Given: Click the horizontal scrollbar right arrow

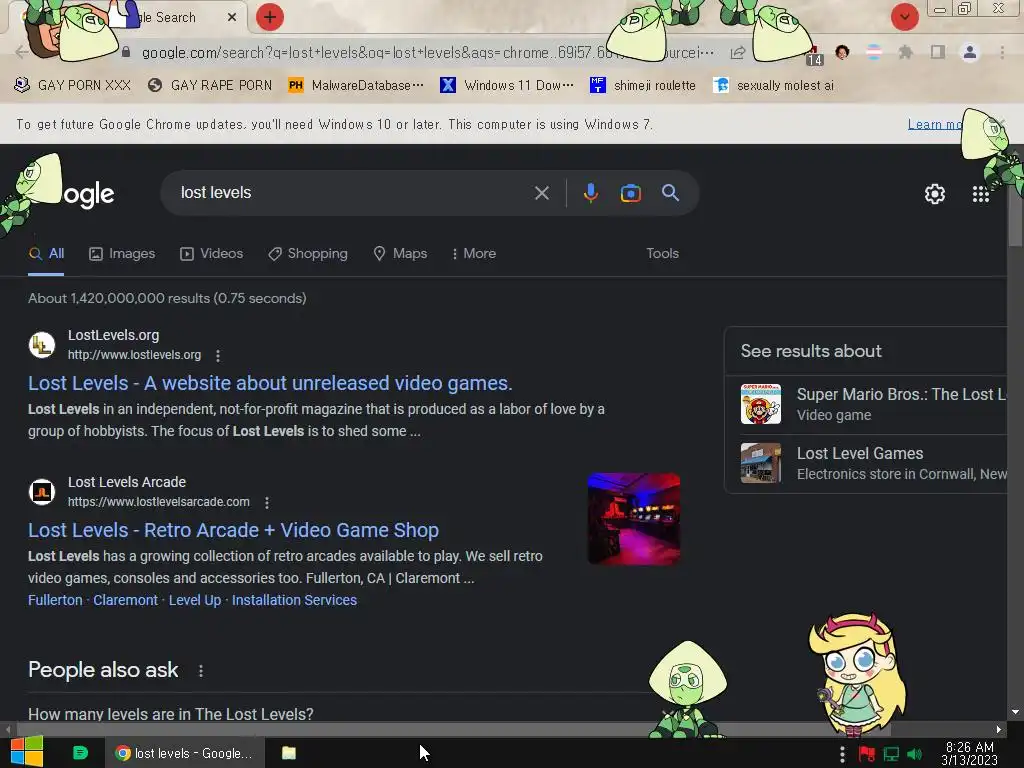Looking at the screenshot, I should pos(999,729).
